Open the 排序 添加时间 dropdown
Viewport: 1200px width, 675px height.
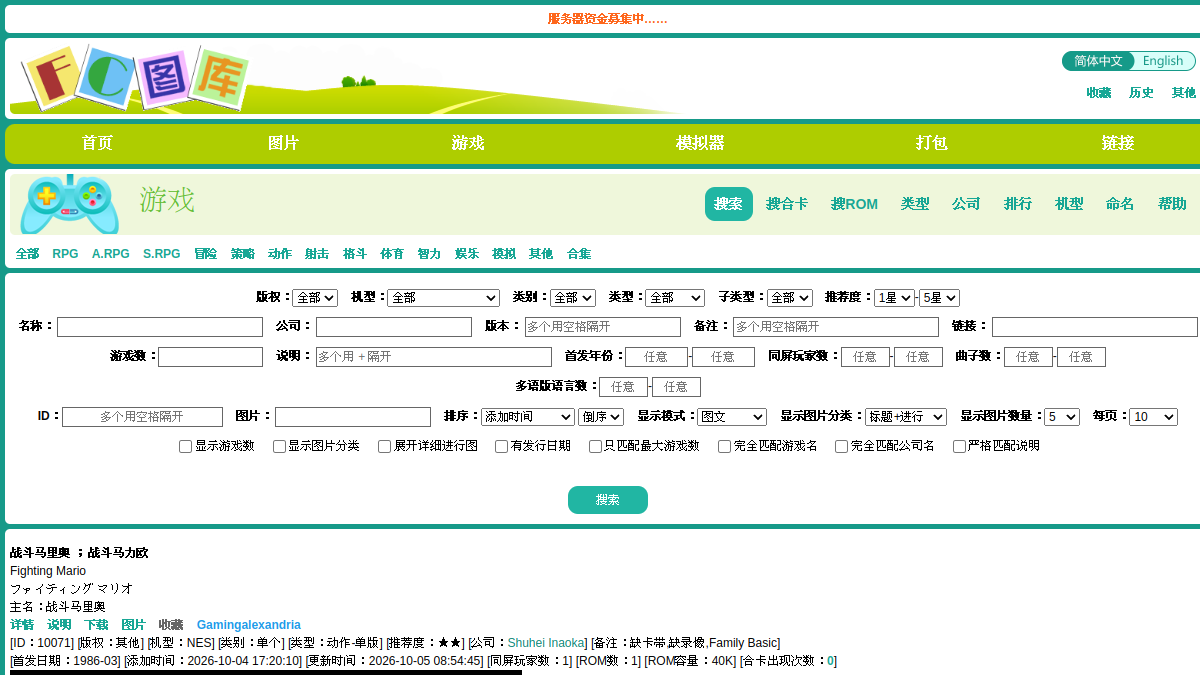(527, 417)
